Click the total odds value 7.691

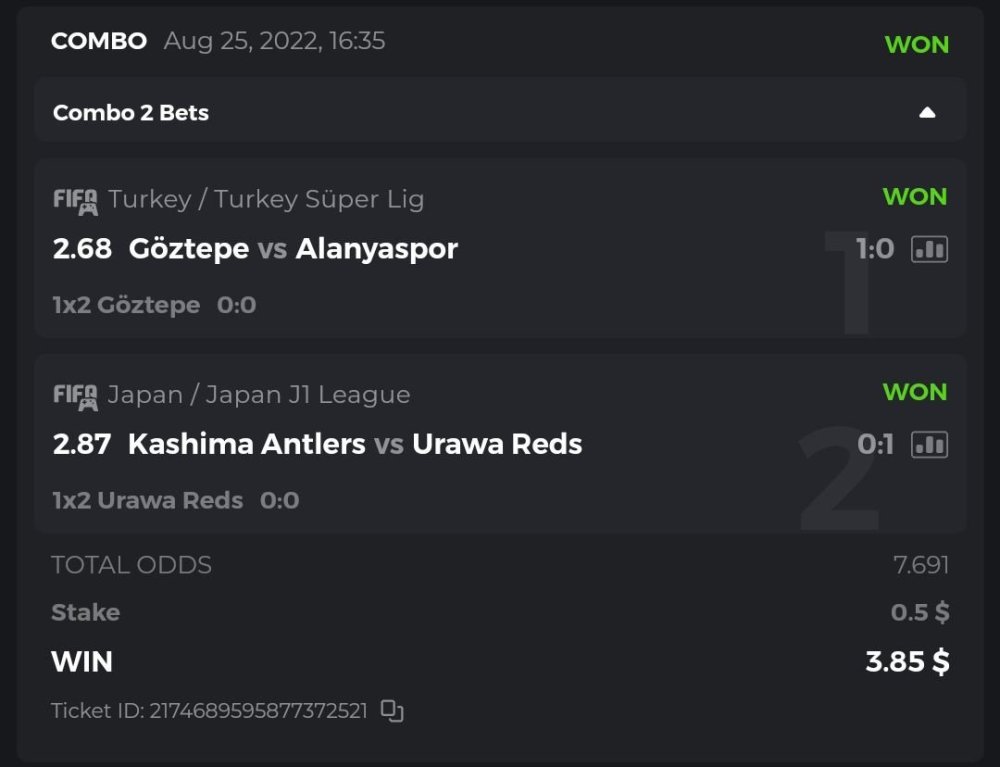pyautogui.click(x=920, y=565)
